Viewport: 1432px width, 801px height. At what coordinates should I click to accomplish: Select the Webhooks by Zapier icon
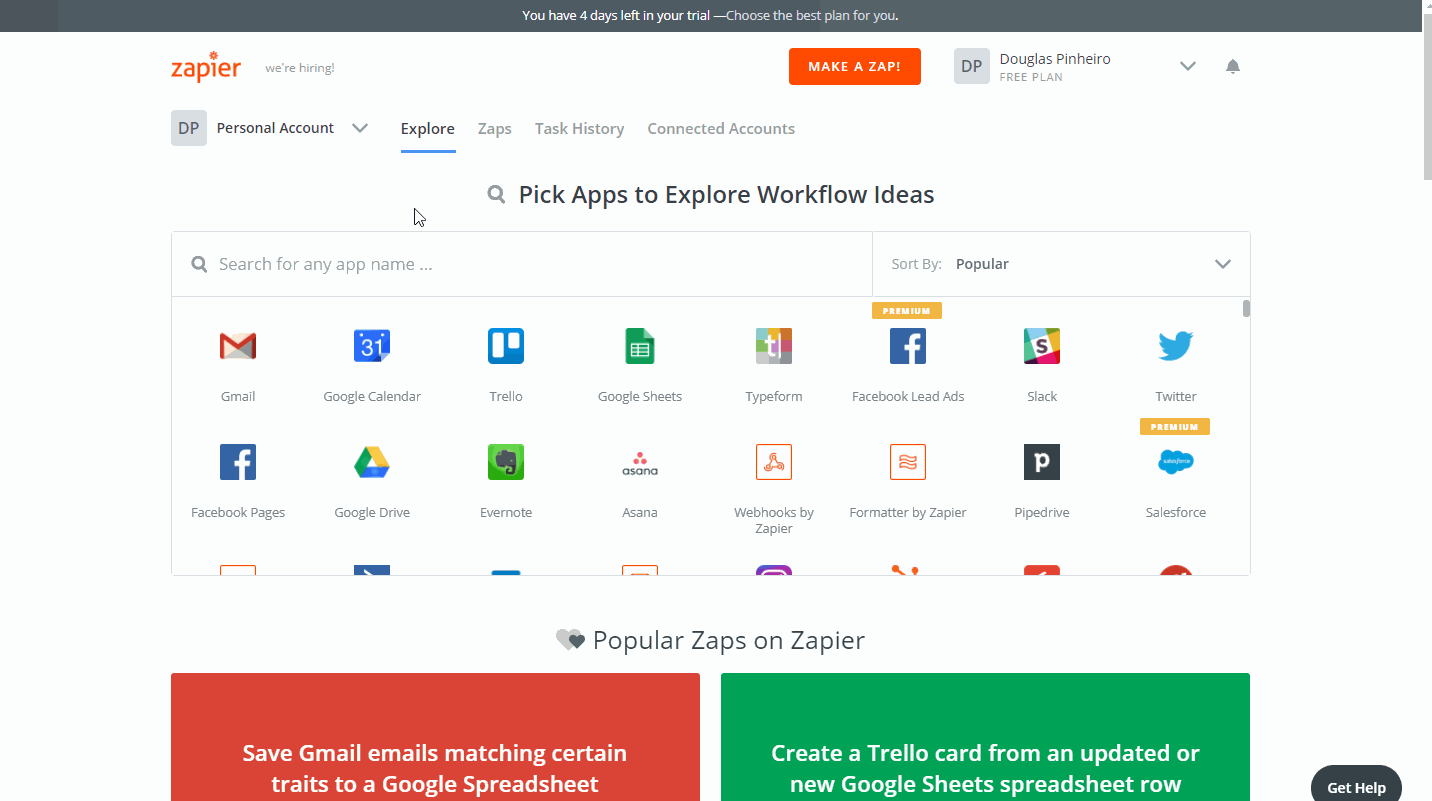pos(774,462)
